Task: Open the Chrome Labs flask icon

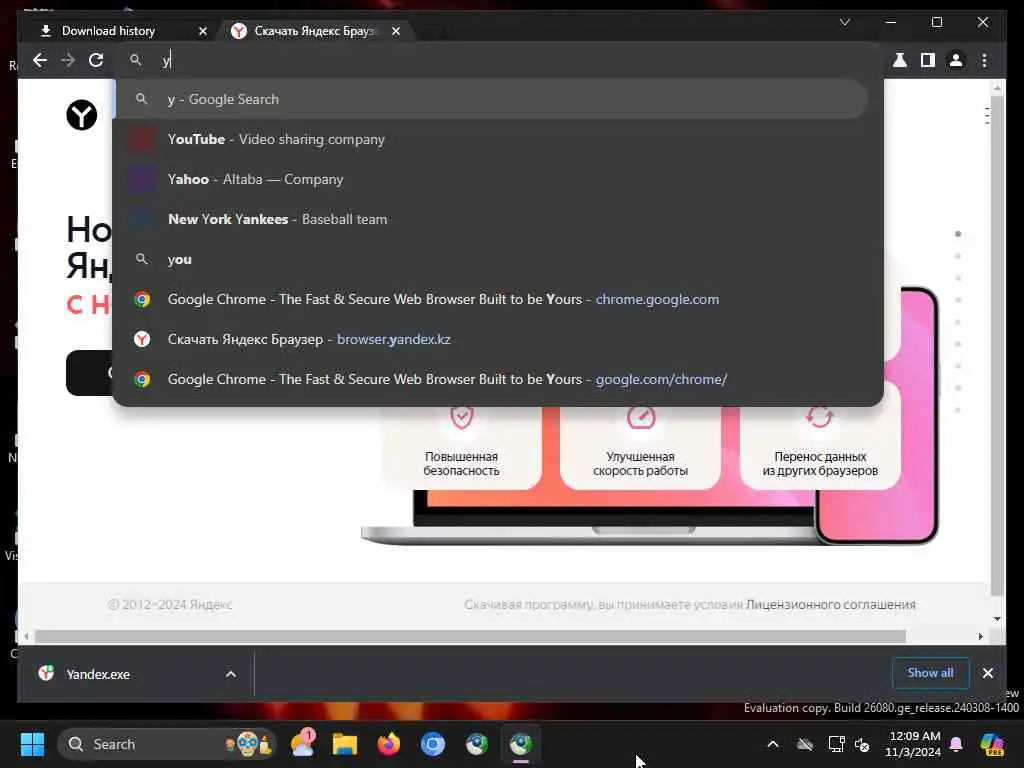Action: [899, 60]
